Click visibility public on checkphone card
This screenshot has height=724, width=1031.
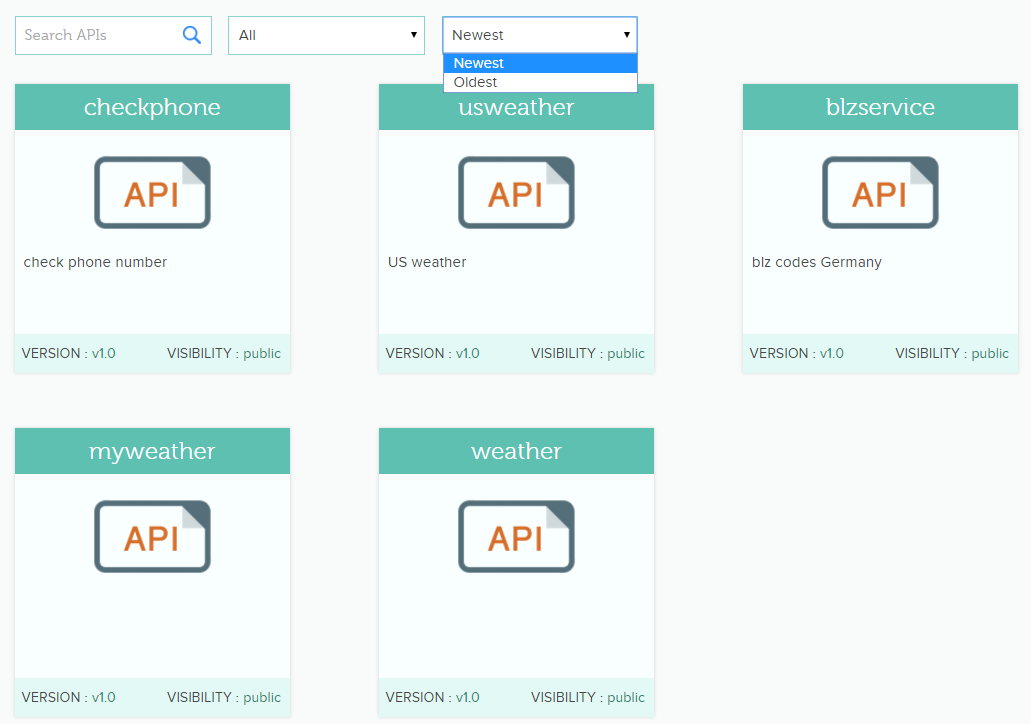[224, 354]
